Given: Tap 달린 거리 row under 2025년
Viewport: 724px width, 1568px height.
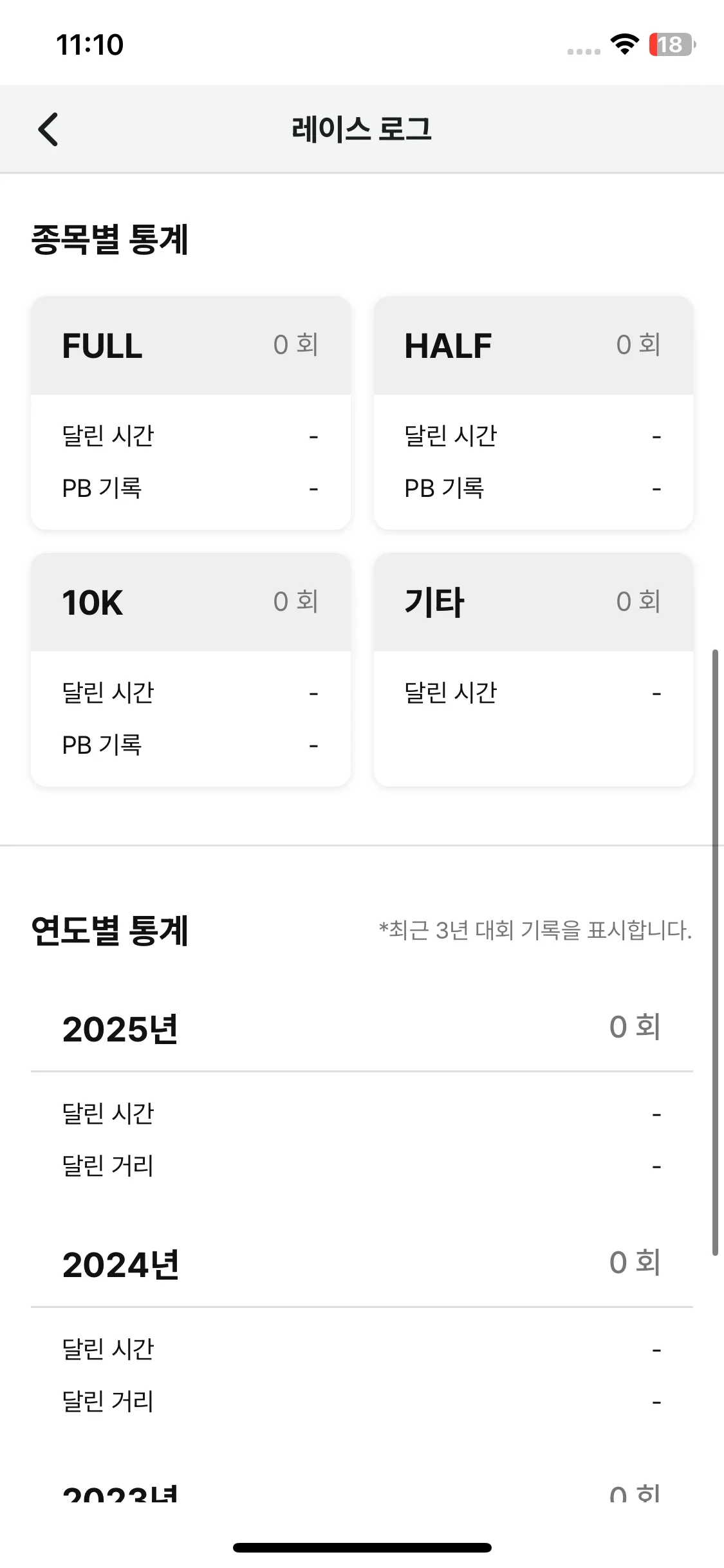Looking at the screenshot, I should (x=362, y=1166).
